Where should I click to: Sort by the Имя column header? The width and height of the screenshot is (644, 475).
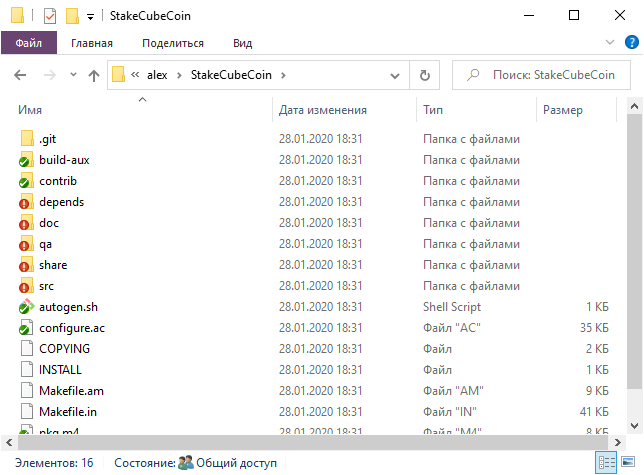(x=142, y=110)
